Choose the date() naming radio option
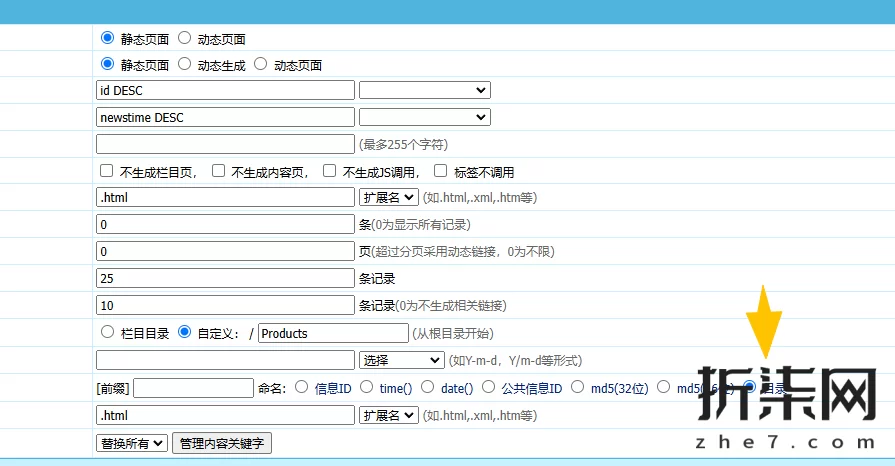This screenshot has width=895, height=466. [x=427, y=387]
